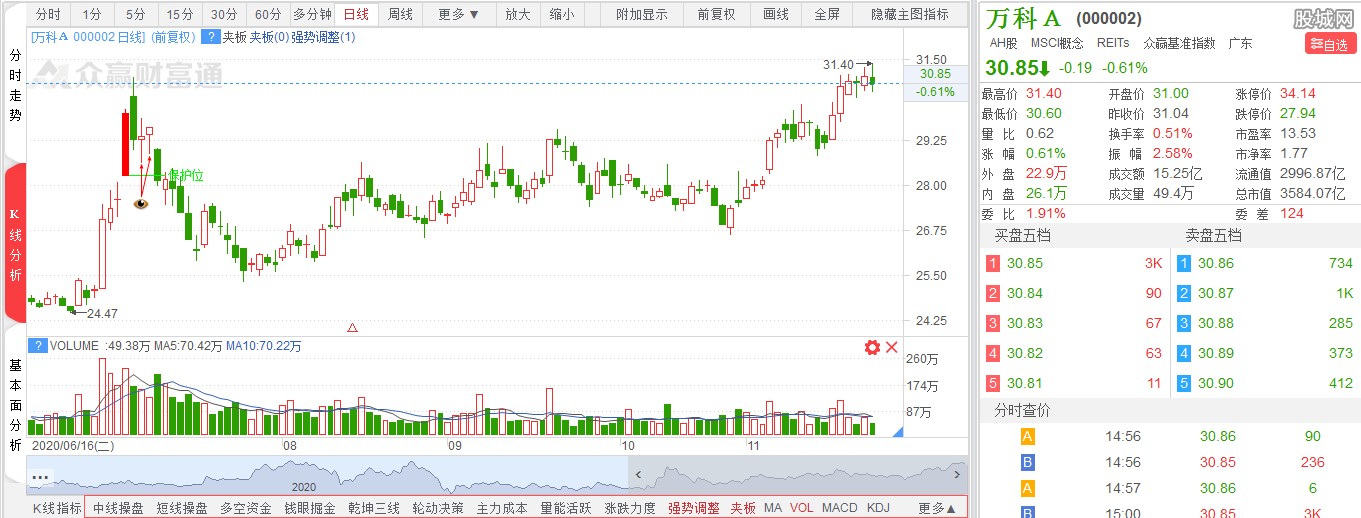This screenshot has height=518, width=1361.
Task: Click the 买盘五档 header
Action: [x=1022, y=236]
